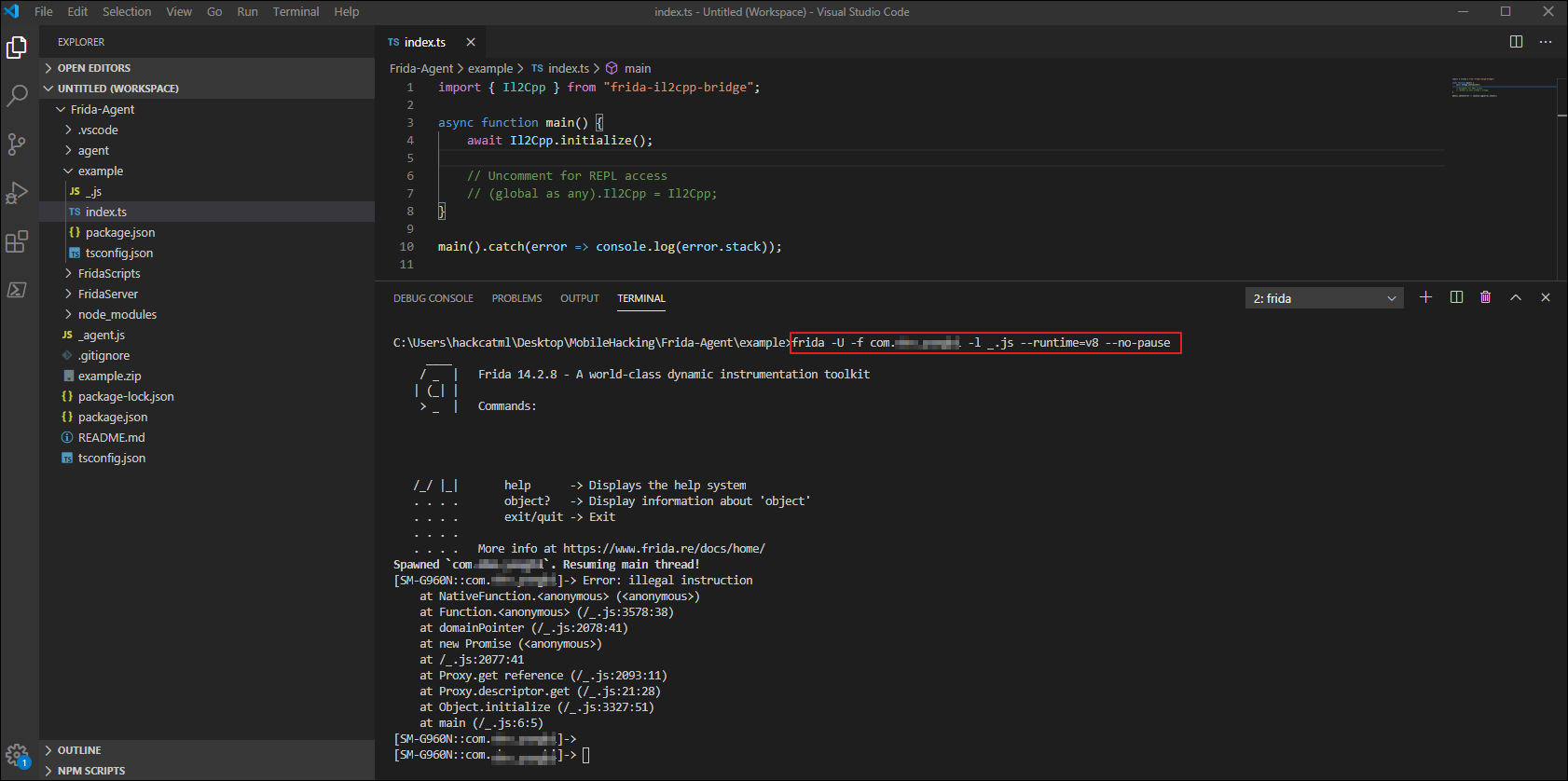Image resolution: width=1568 pixels, height=781 pixels.
Task: Open the terminal-style icon in activity bar
Action: coord(17,290)
